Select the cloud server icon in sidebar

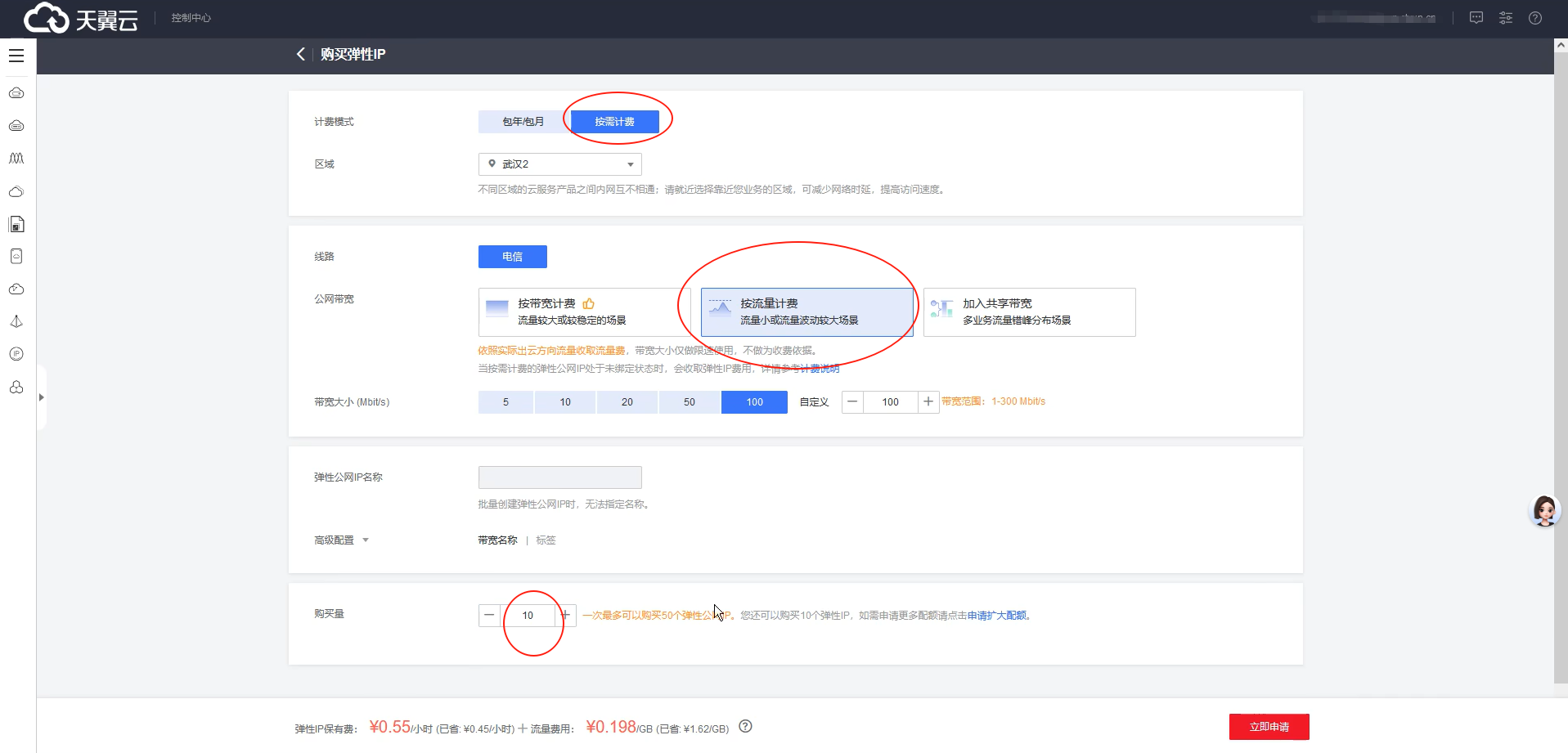[x=16, y=93]
